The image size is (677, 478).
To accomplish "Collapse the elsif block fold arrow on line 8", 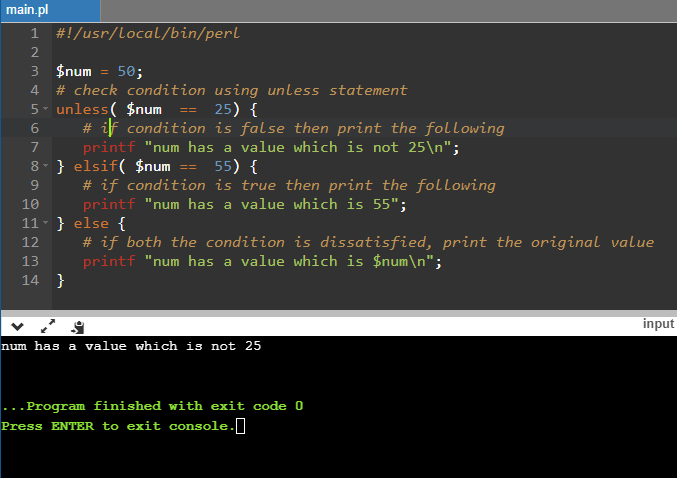I will click(46, 165).
